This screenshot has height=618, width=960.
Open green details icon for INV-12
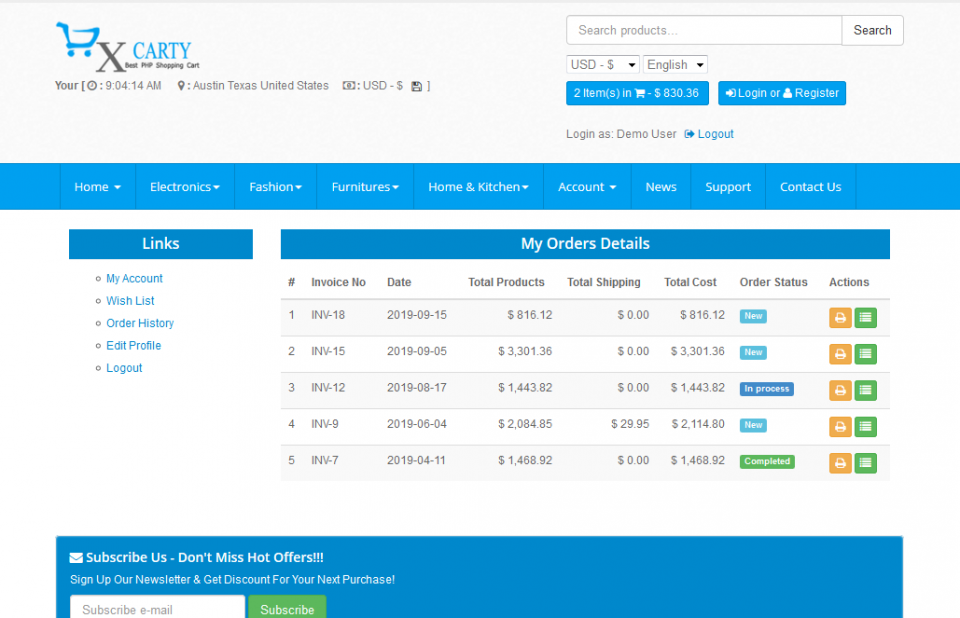coord(865,390)
